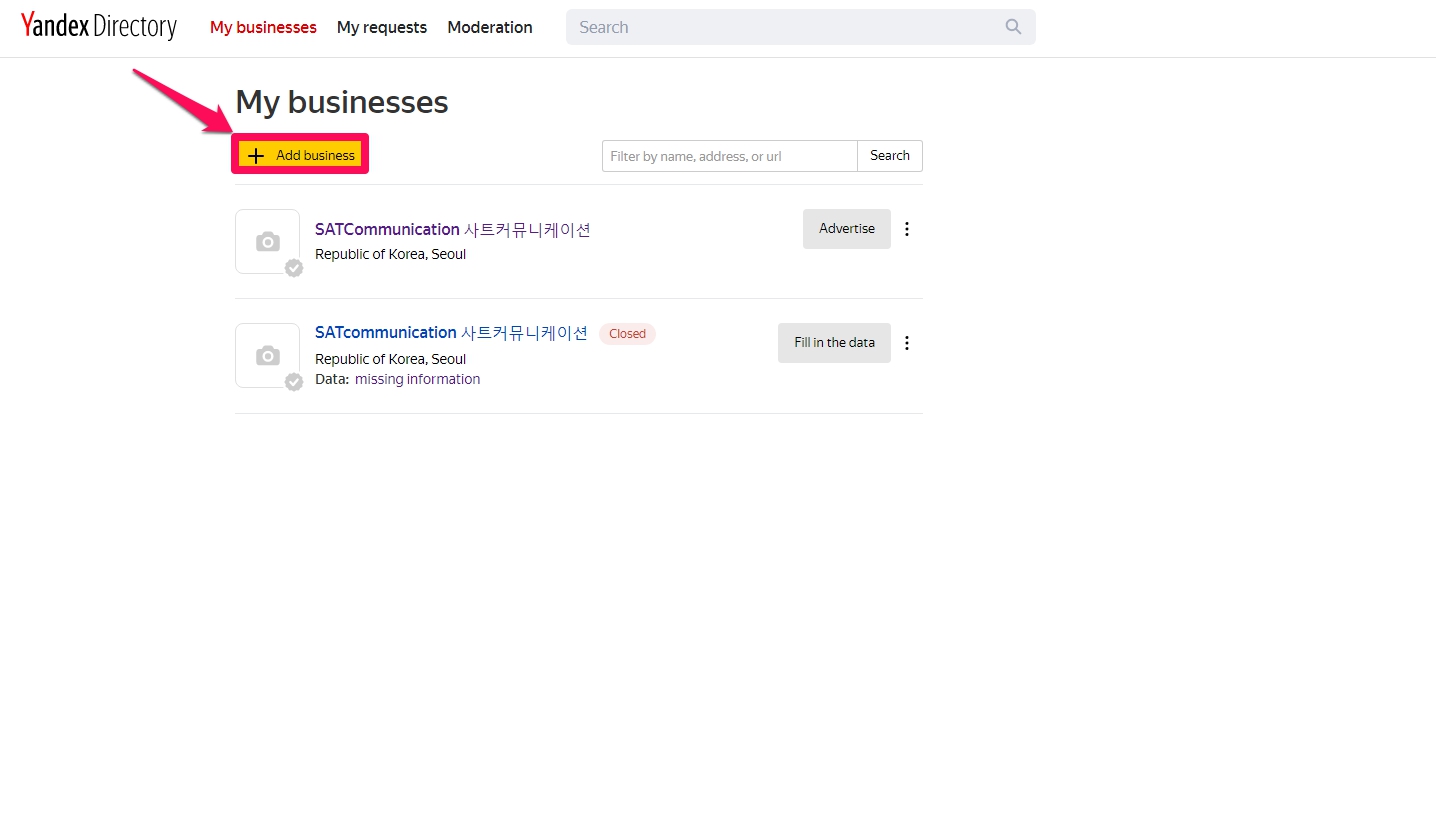Open the first SATCommunication business link
Image resolution: width=1436 pixels, height=816 pixels.
452,229
